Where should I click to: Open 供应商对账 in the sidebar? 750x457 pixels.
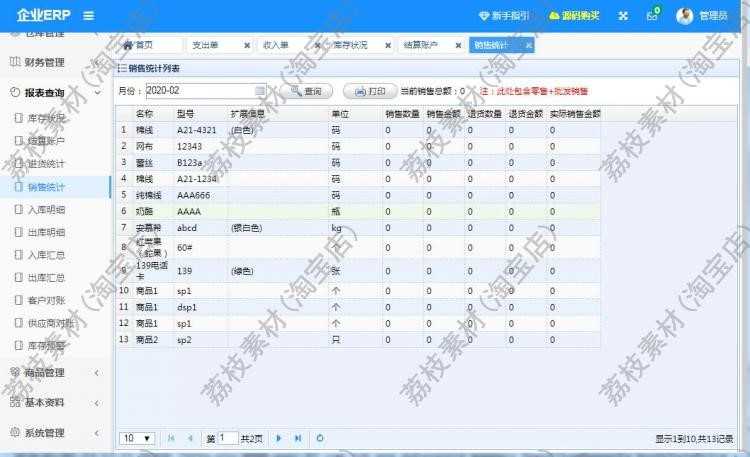(50, 323)
